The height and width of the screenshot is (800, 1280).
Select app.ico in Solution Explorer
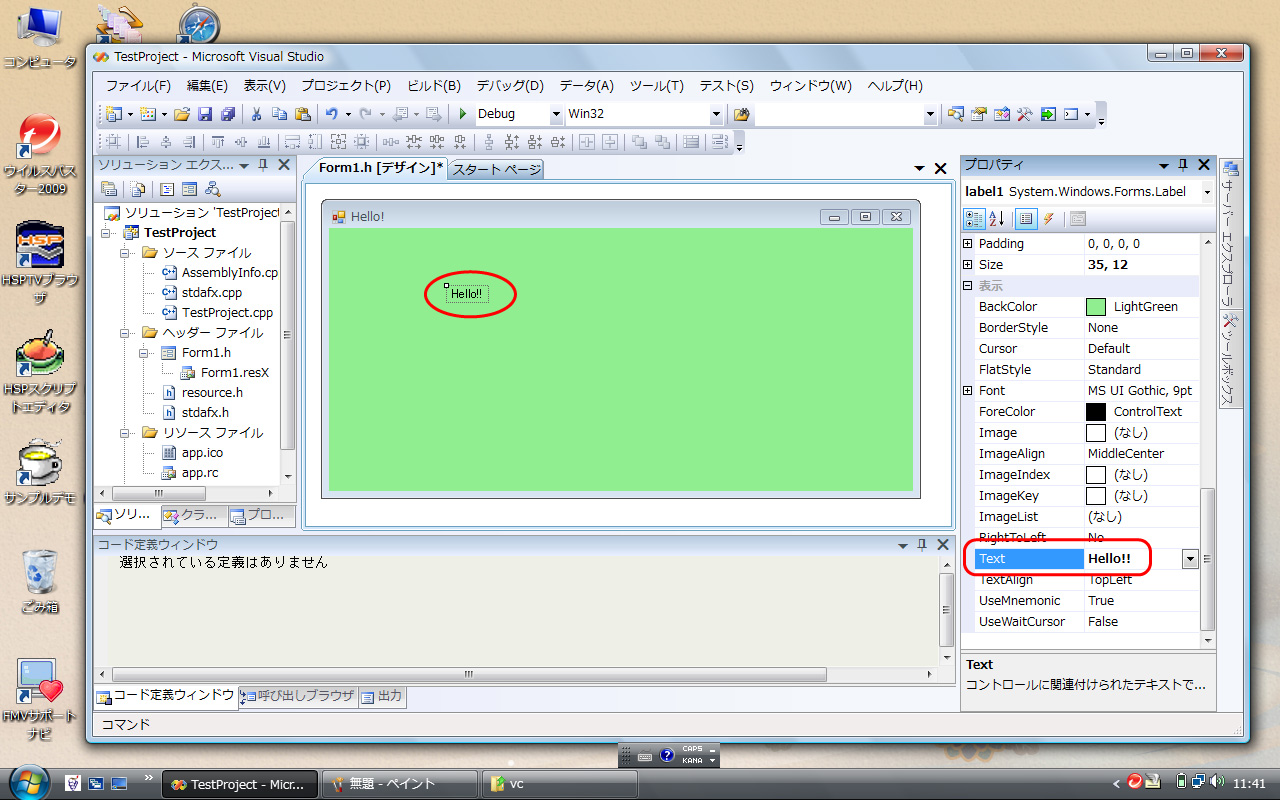point(202,453)
